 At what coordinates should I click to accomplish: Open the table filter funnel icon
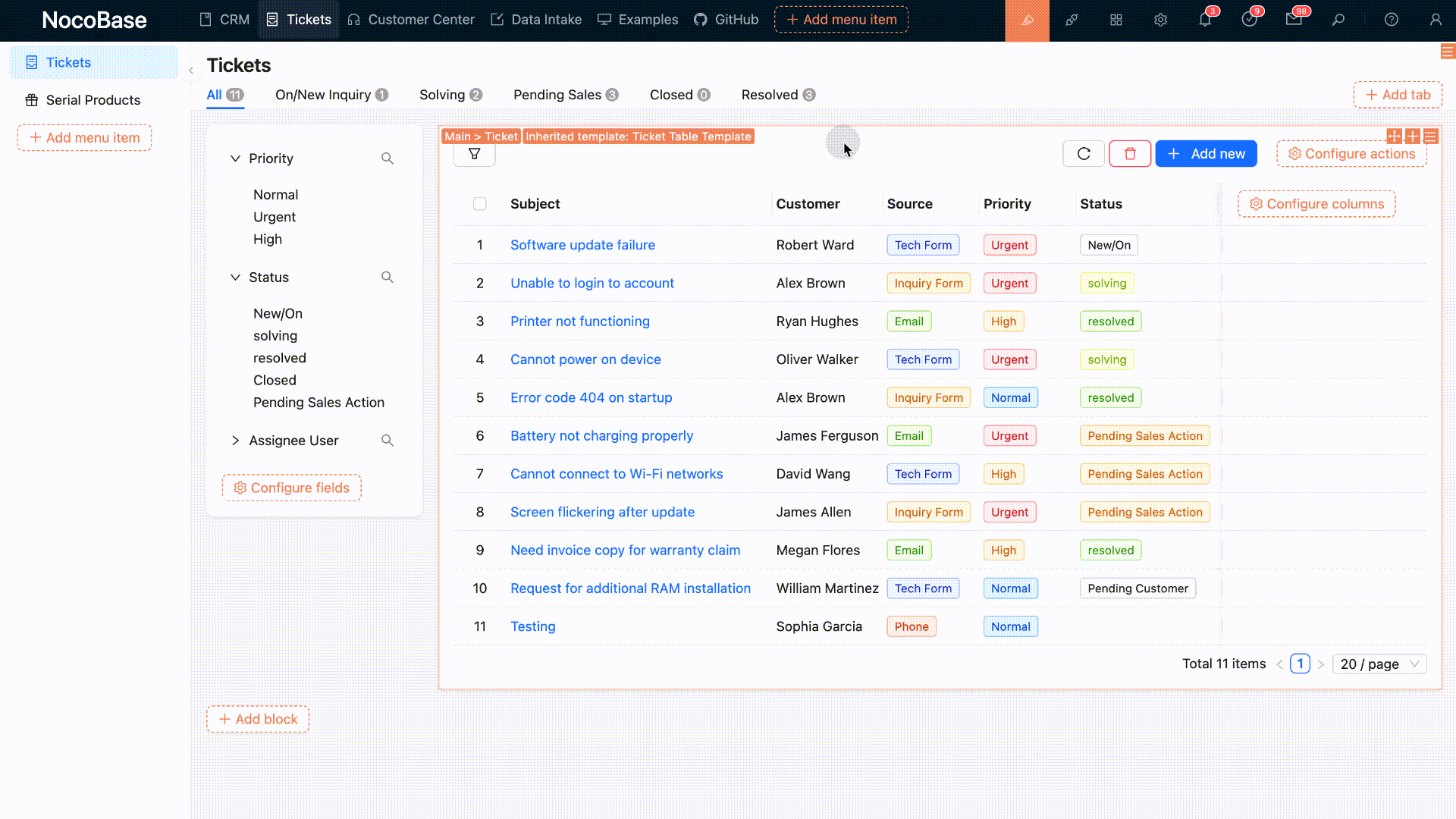click(475, 154)
